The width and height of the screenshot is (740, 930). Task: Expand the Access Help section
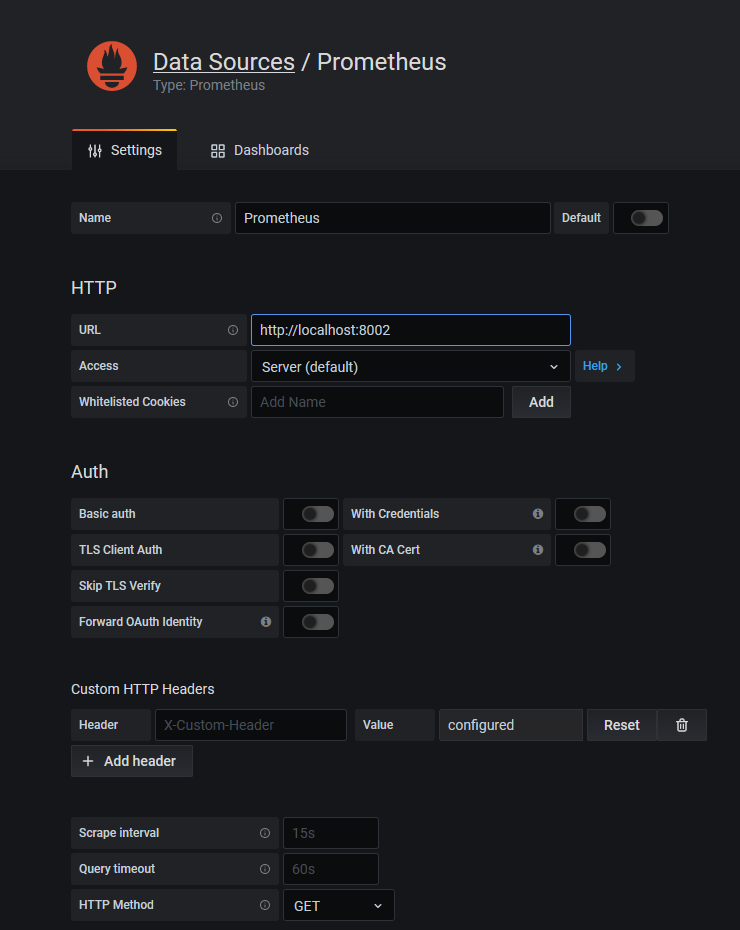[604, 366]
